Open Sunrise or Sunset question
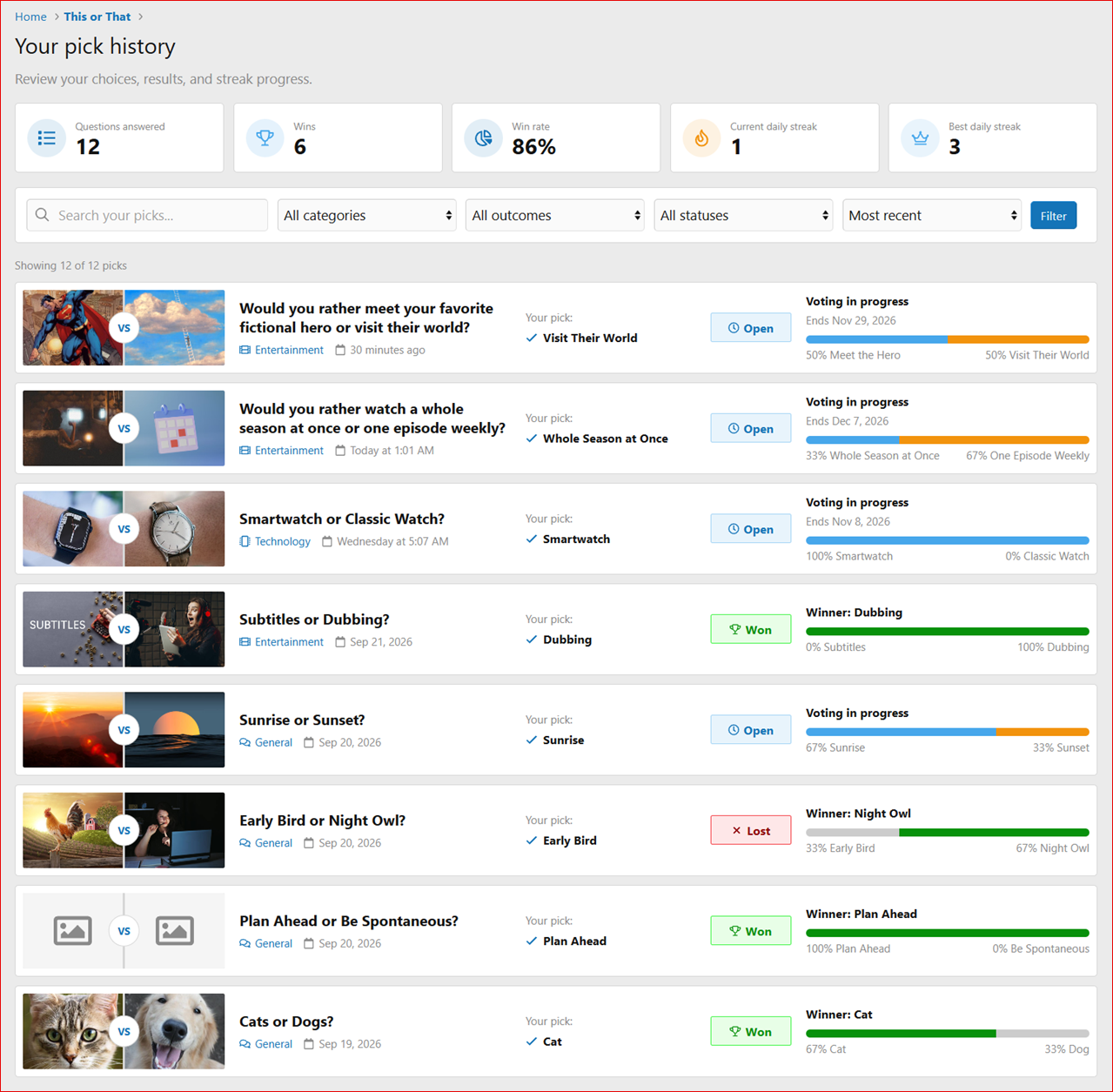The height and width of the screenshot is (1092, 1113). 302,720
